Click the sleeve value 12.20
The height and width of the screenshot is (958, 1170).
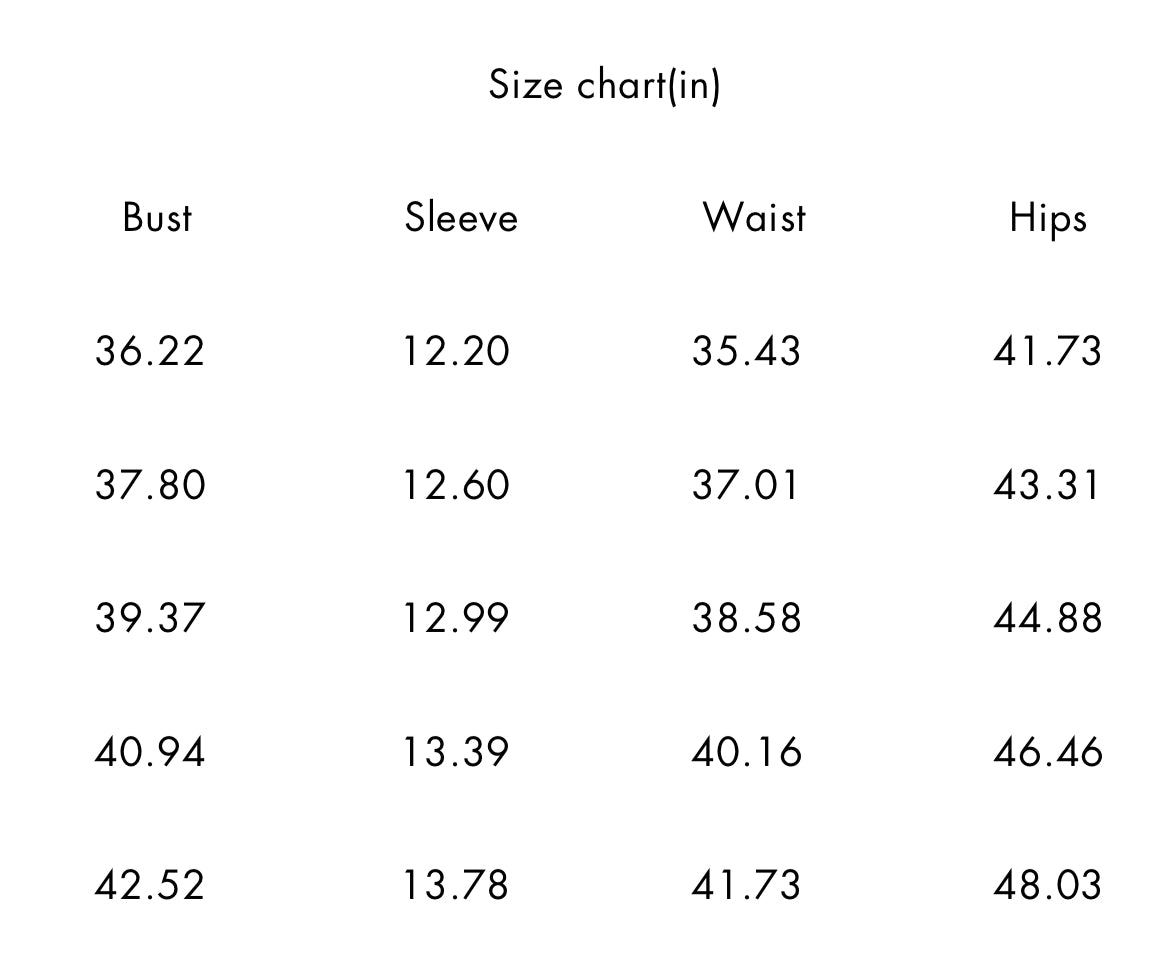click(x=456, y=351)
